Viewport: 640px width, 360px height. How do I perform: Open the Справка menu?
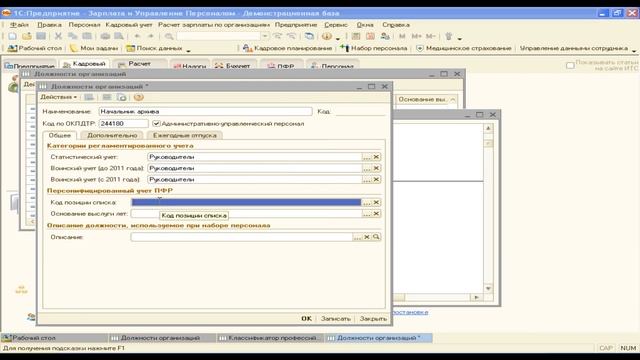click(396, 25)
